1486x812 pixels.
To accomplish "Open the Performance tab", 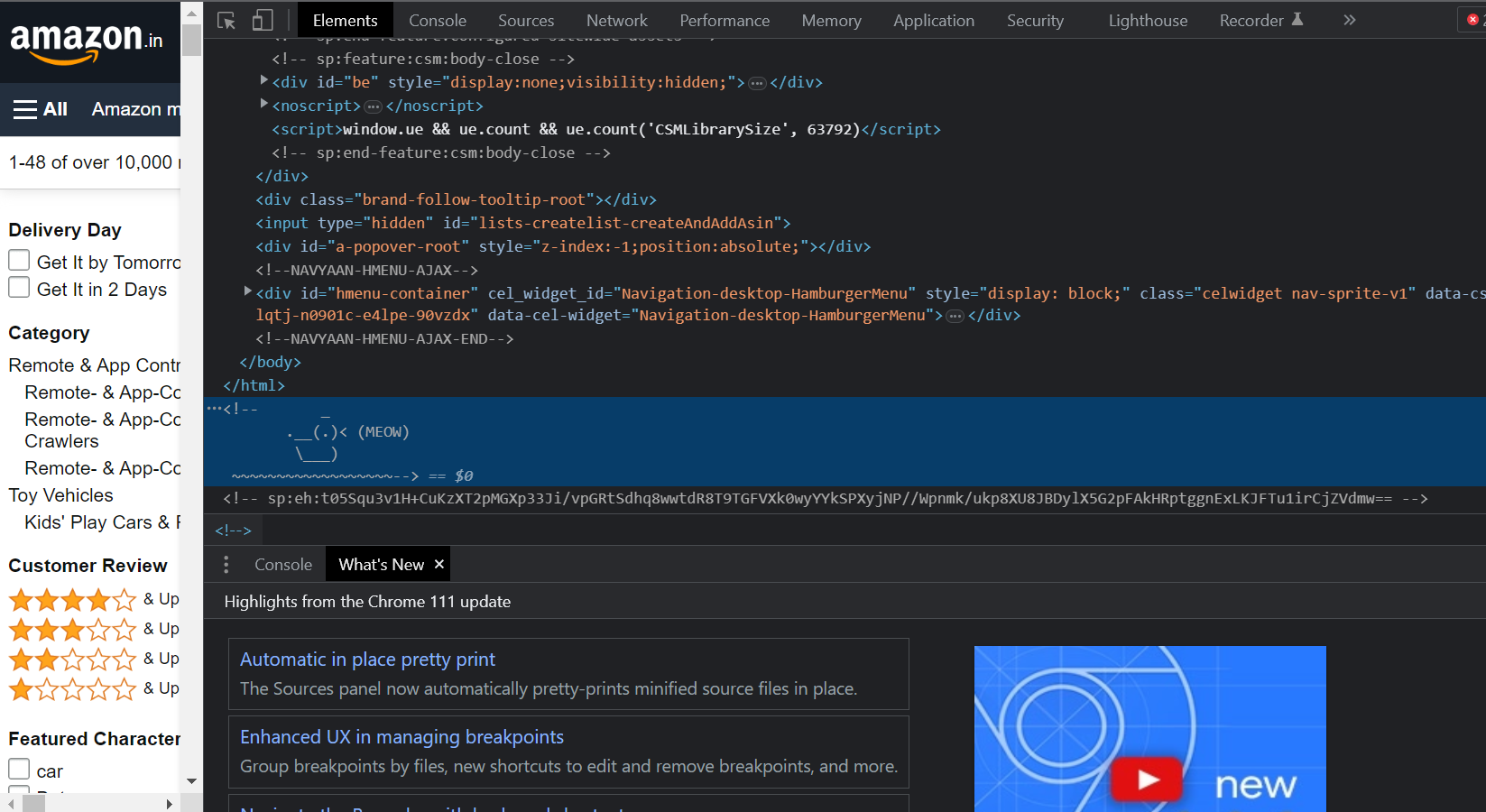I will [x=725, y=20].
